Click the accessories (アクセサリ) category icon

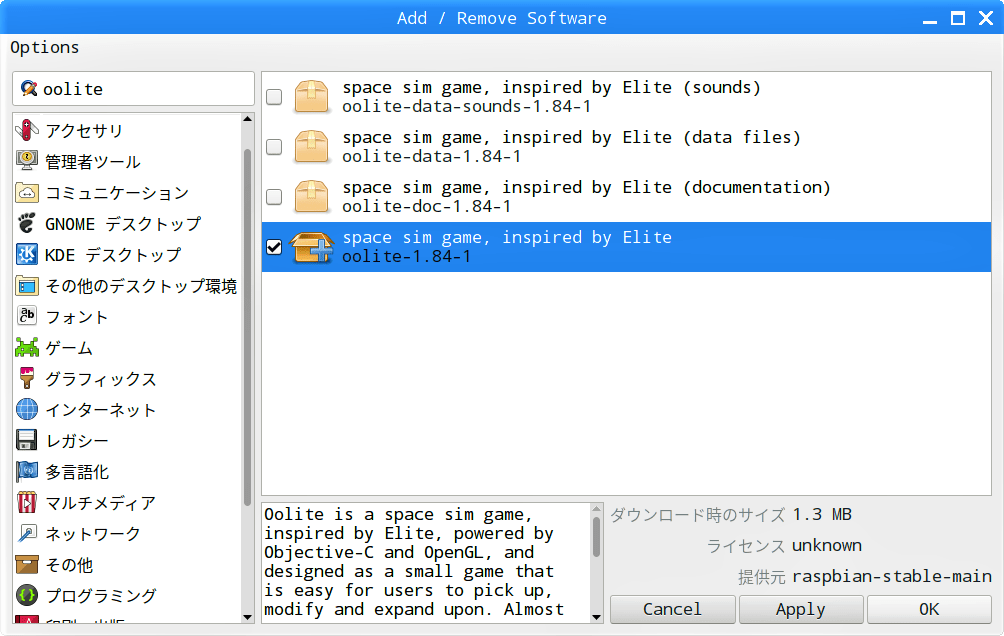(x=26, y=130)
